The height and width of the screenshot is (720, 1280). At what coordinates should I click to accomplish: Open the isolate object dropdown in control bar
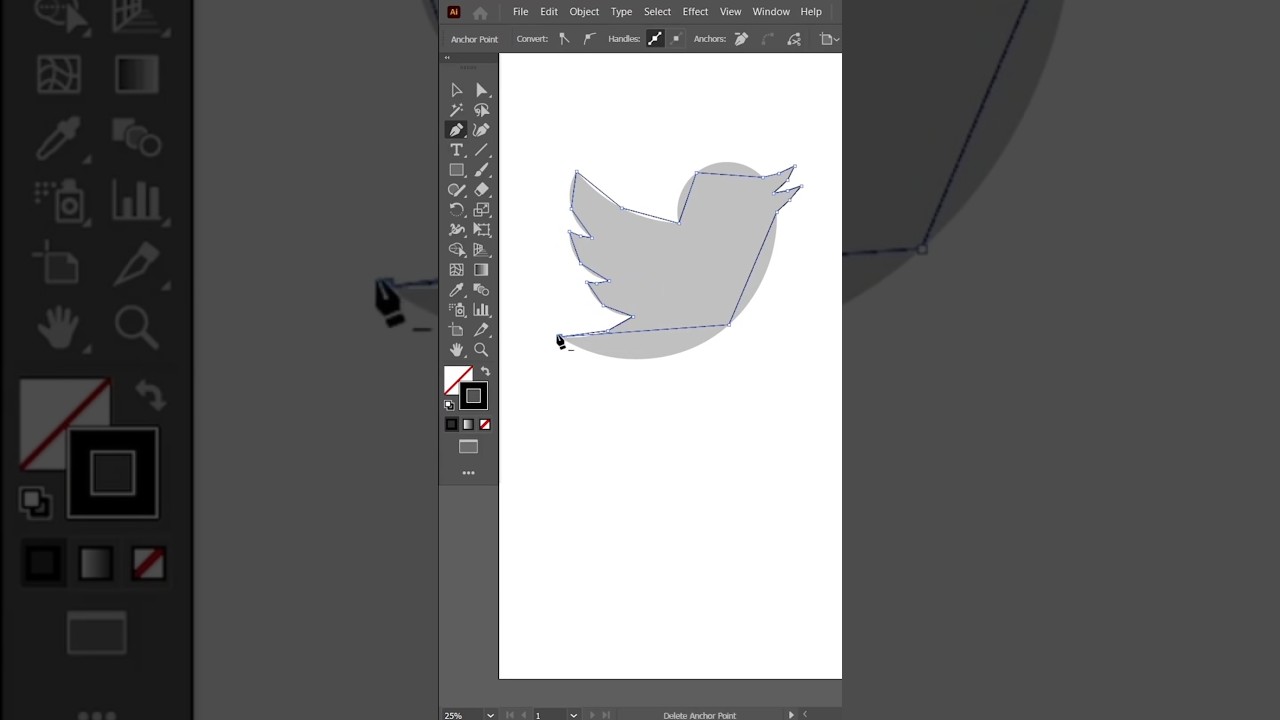(x=837, y=39)
